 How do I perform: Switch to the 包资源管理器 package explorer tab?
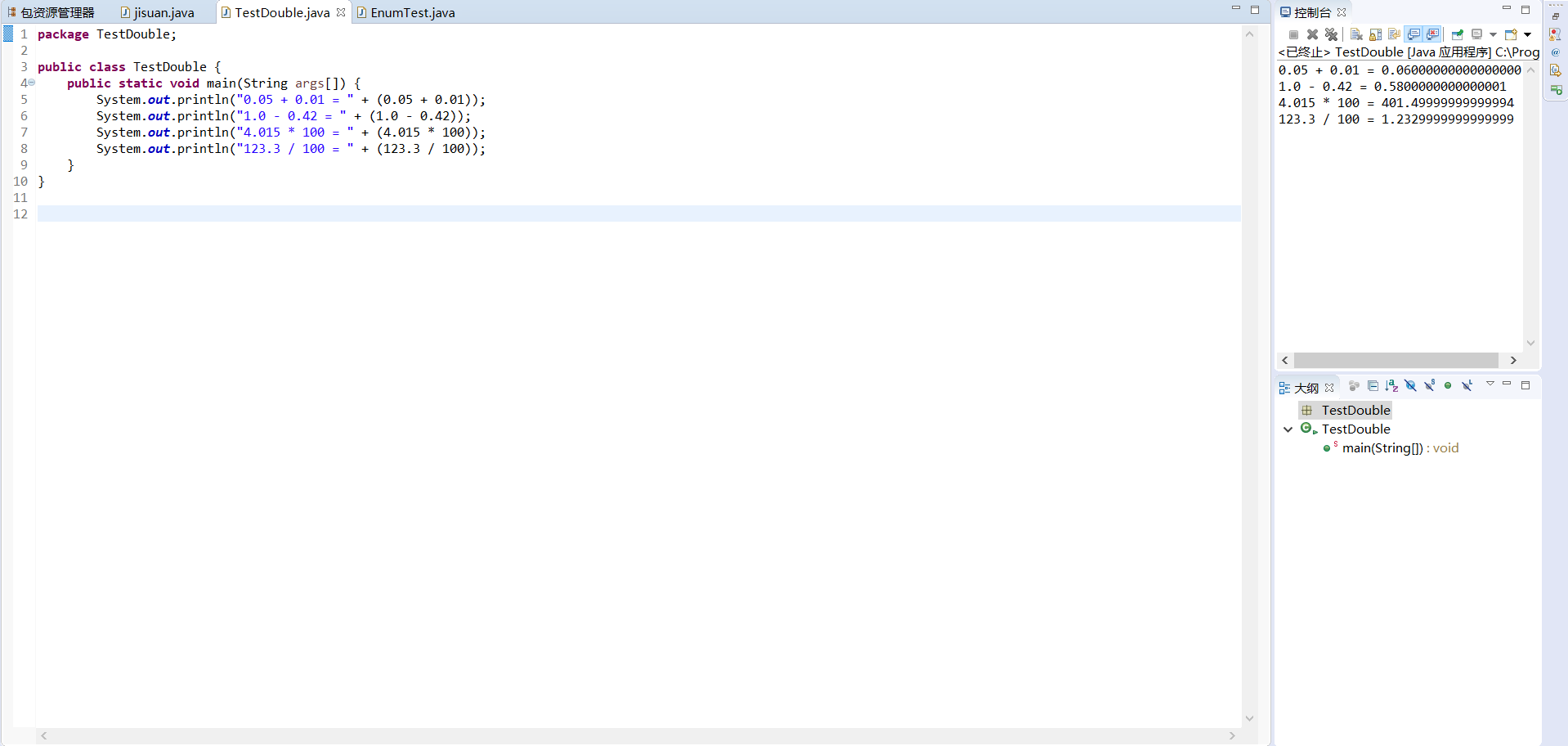(x=51, y=12)
